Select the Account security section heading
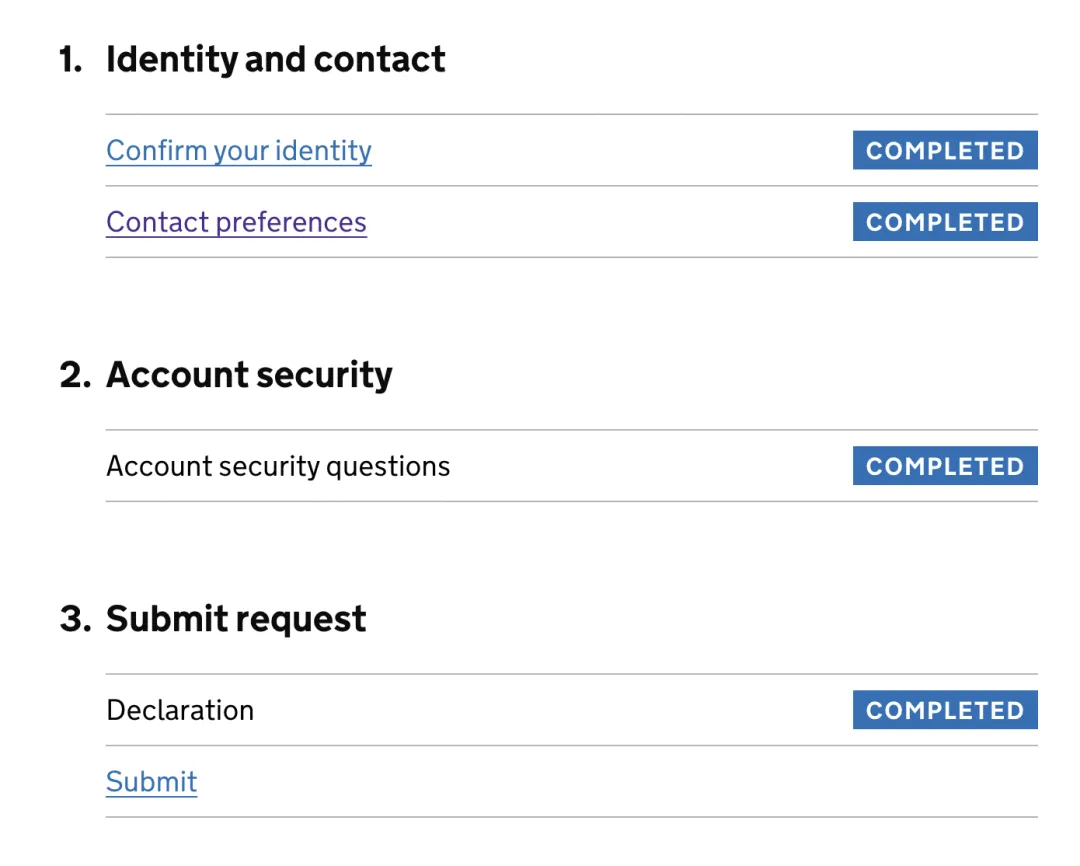The width and height of the screenshot is (1080, 866). [x=249, y=375]
